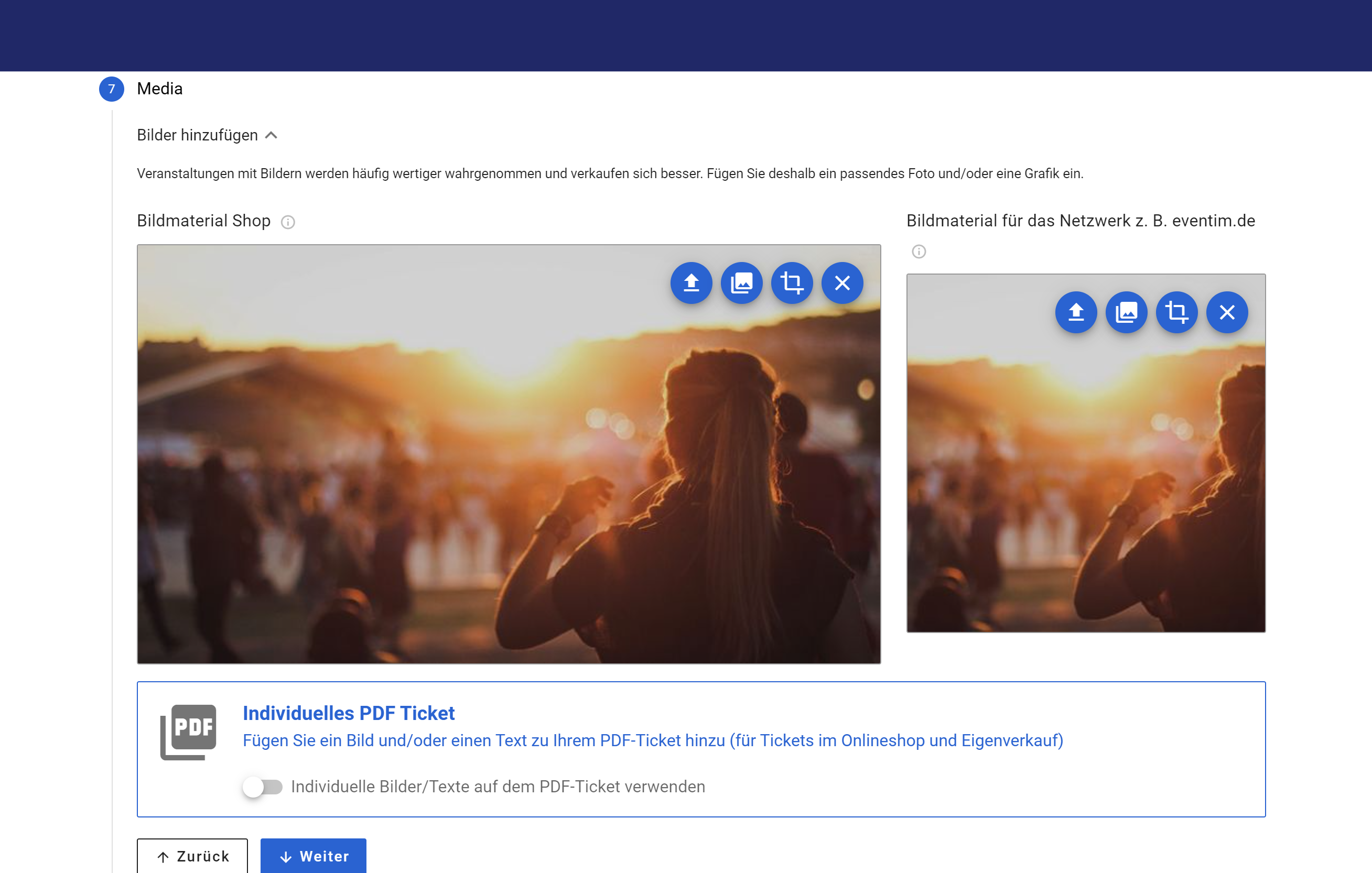Open the image gallery for the Shop image
Viewport: 1372px width, 873px height.
[x=741, y=283]
